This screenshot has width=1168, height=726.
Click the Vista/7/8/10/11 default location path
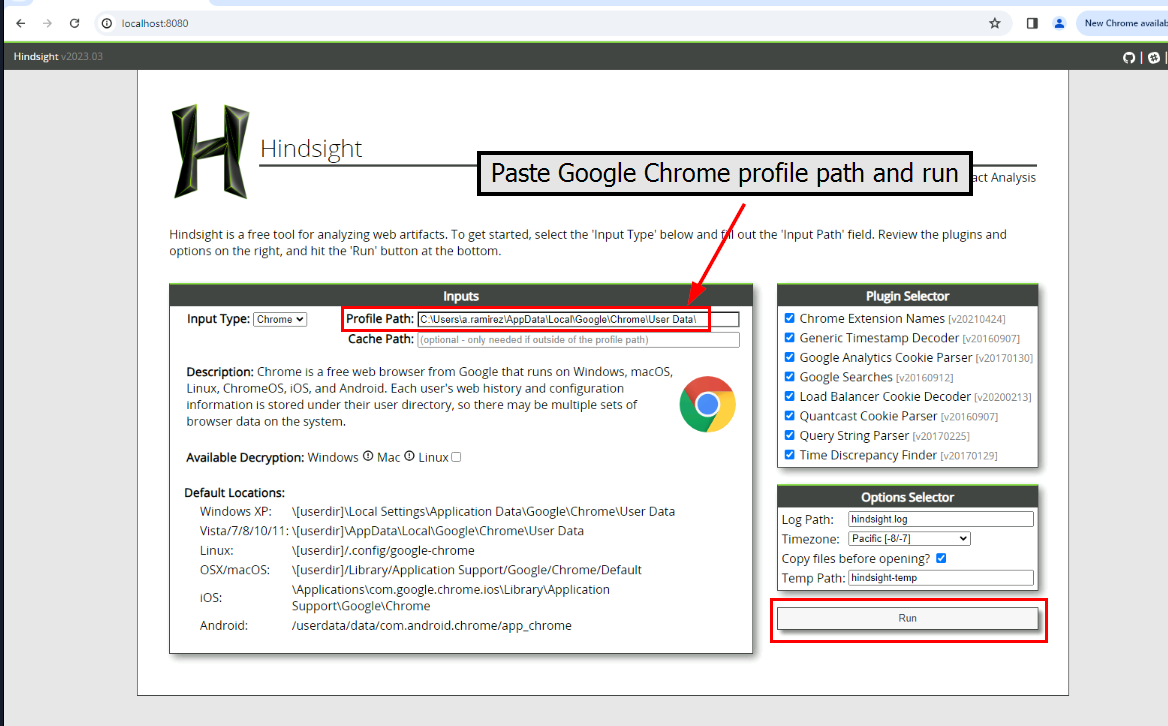point(438,531)
